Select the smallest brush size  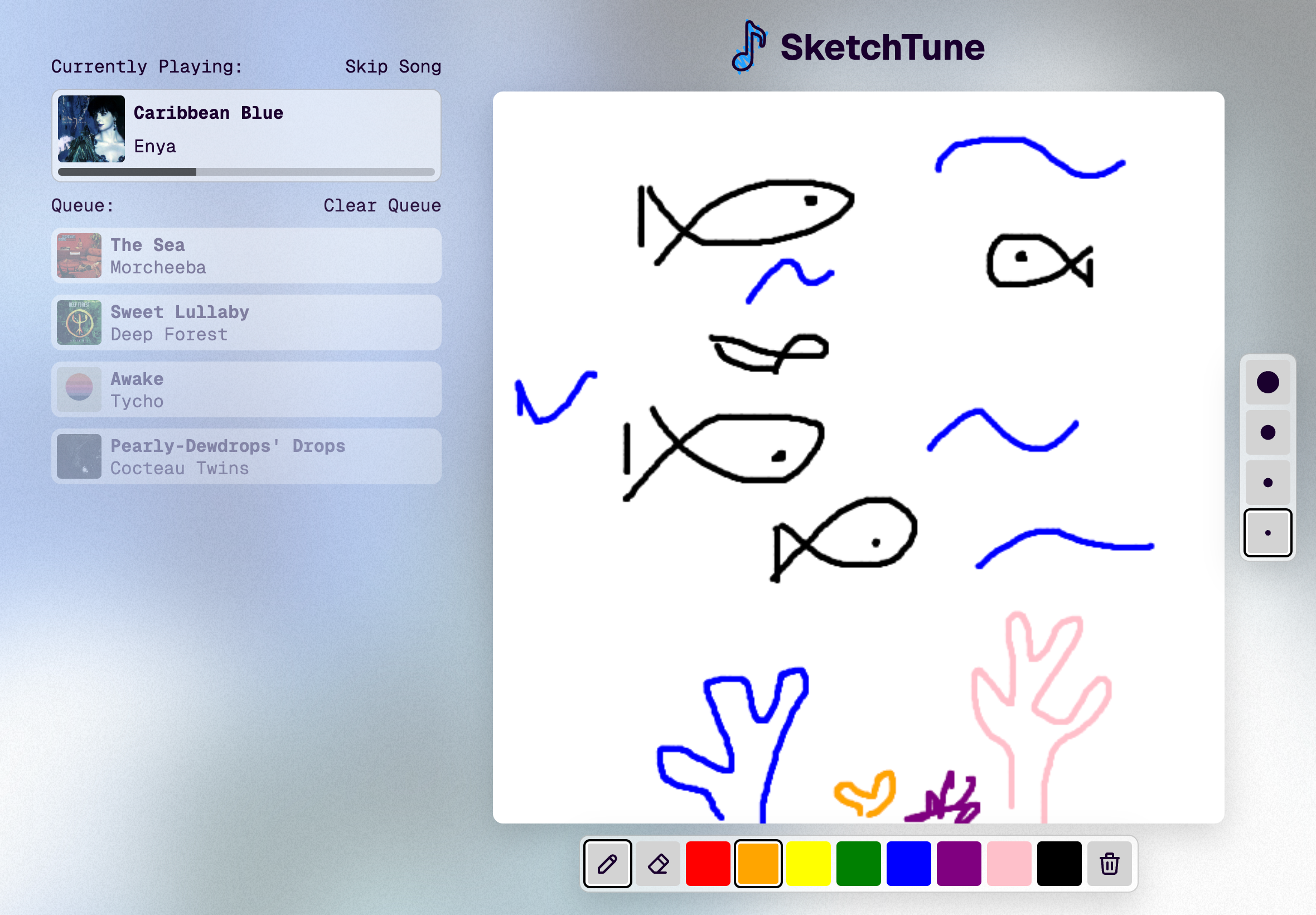[x=1267, y=533]
